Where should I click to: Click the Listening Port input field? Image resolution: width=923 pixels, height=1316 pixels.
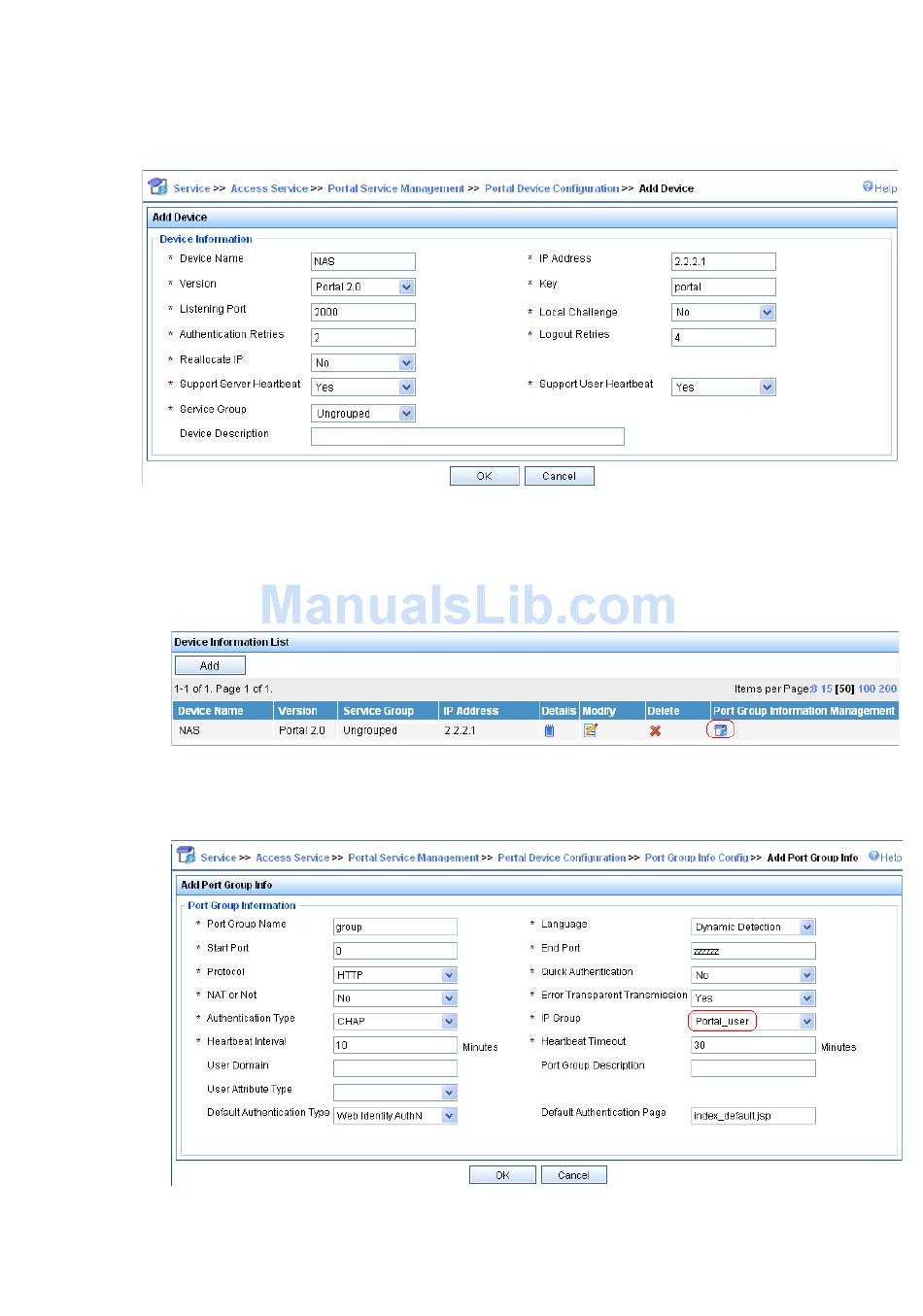coord(363,312)
